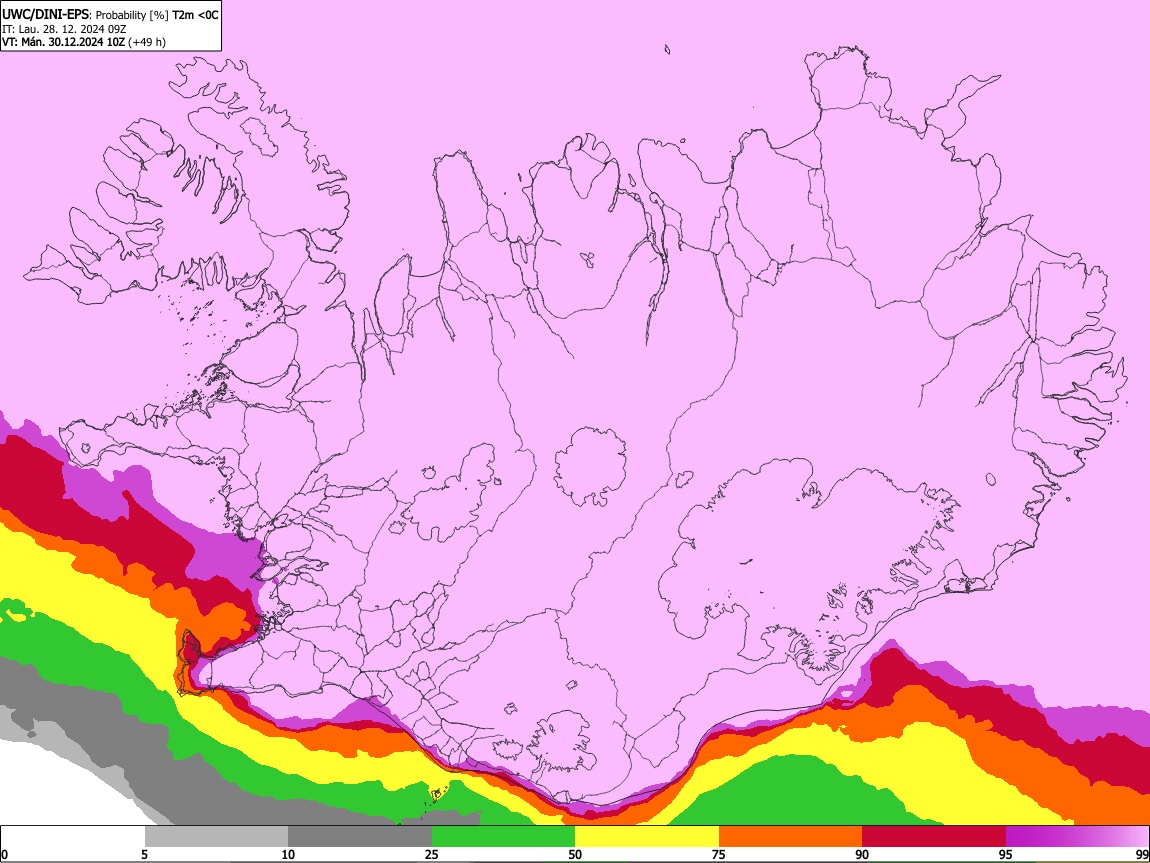The image size is (1150, 863).
Task: Click the orange 75-90 legend segment
Action: 791,837
